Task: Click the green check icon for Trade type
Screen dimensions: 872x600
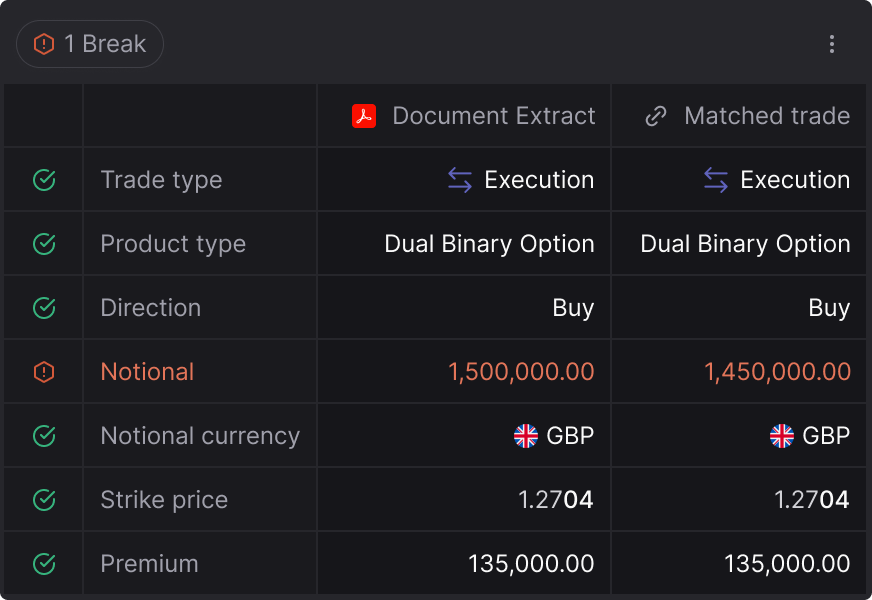Action: tap(44, 180)
